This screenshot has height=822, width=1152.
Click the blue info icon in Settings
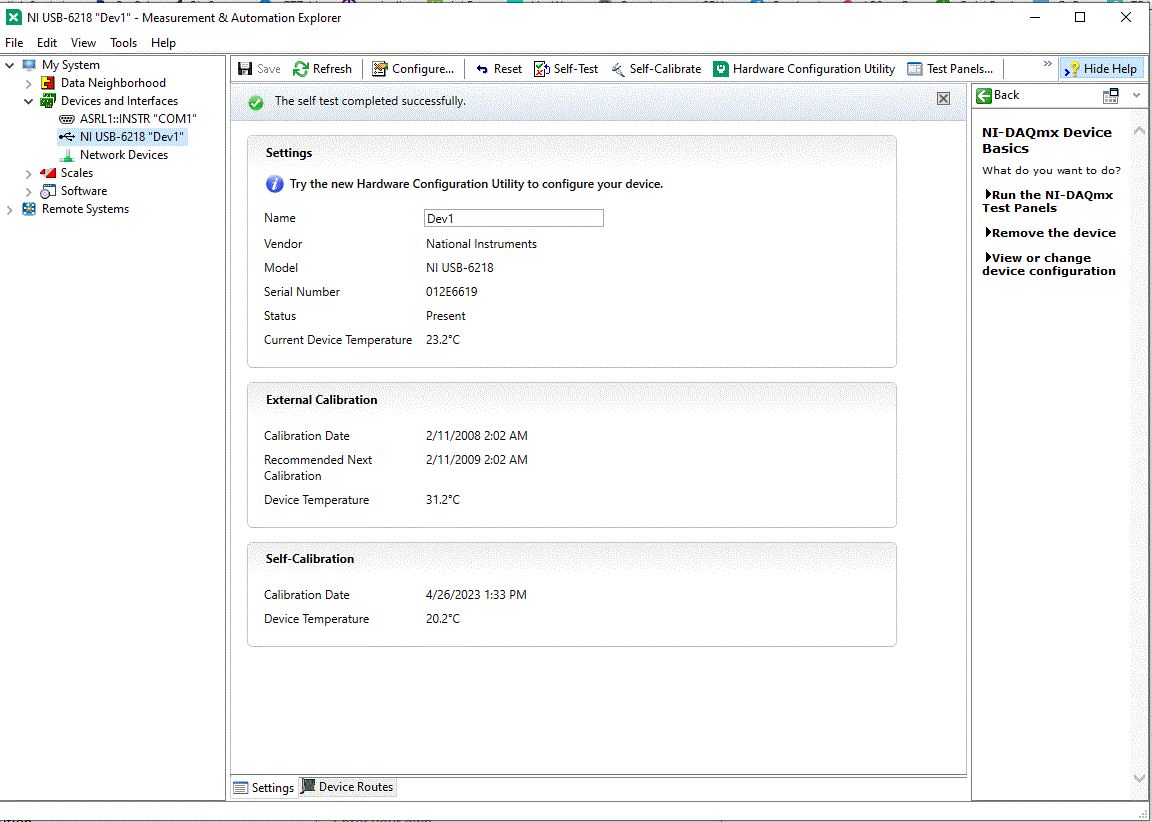click(274, 184)
